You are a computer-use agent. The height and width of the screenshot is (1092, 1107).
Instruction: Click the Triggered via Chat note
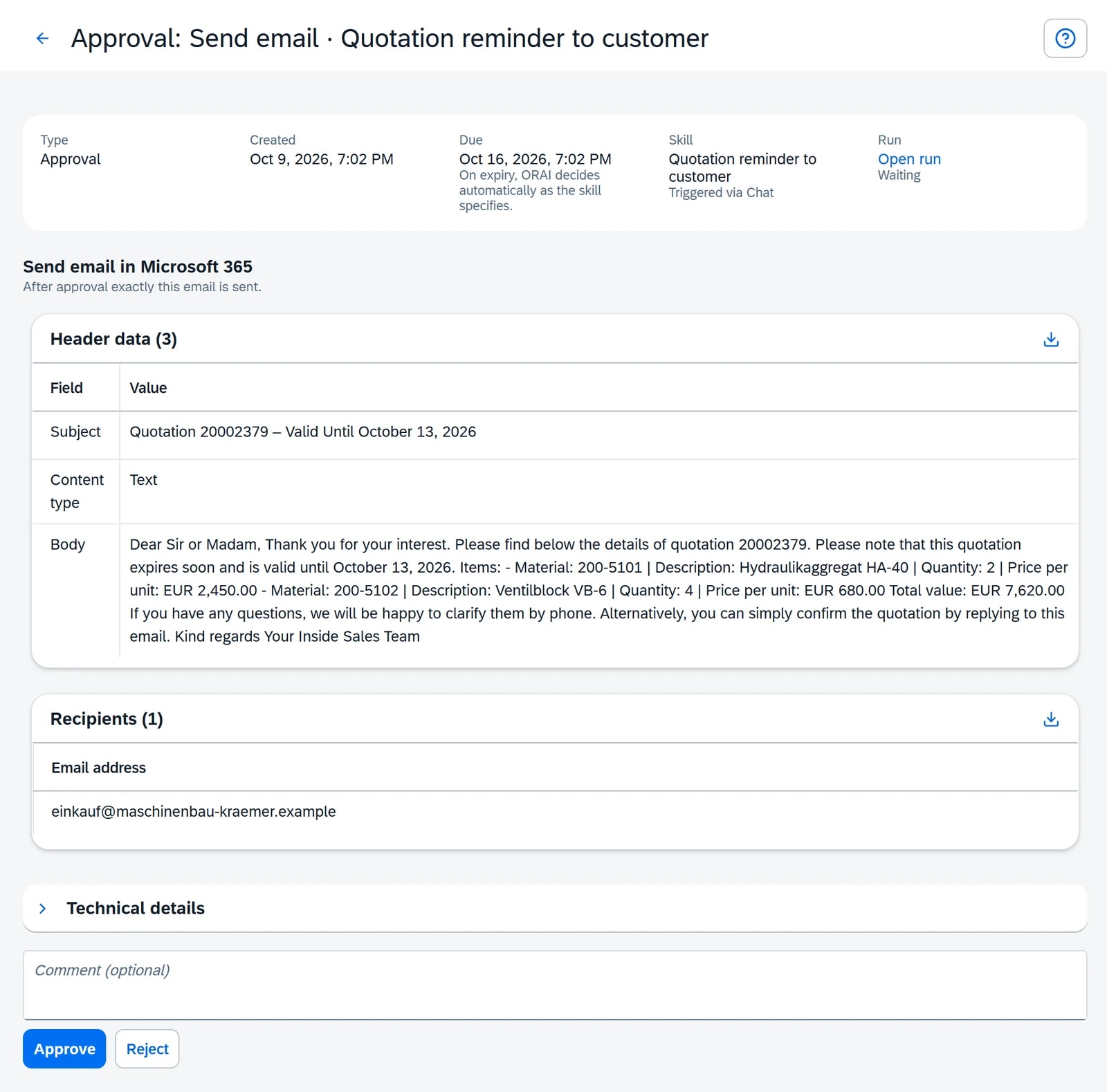pyautogui.click(x=721, y=192)
